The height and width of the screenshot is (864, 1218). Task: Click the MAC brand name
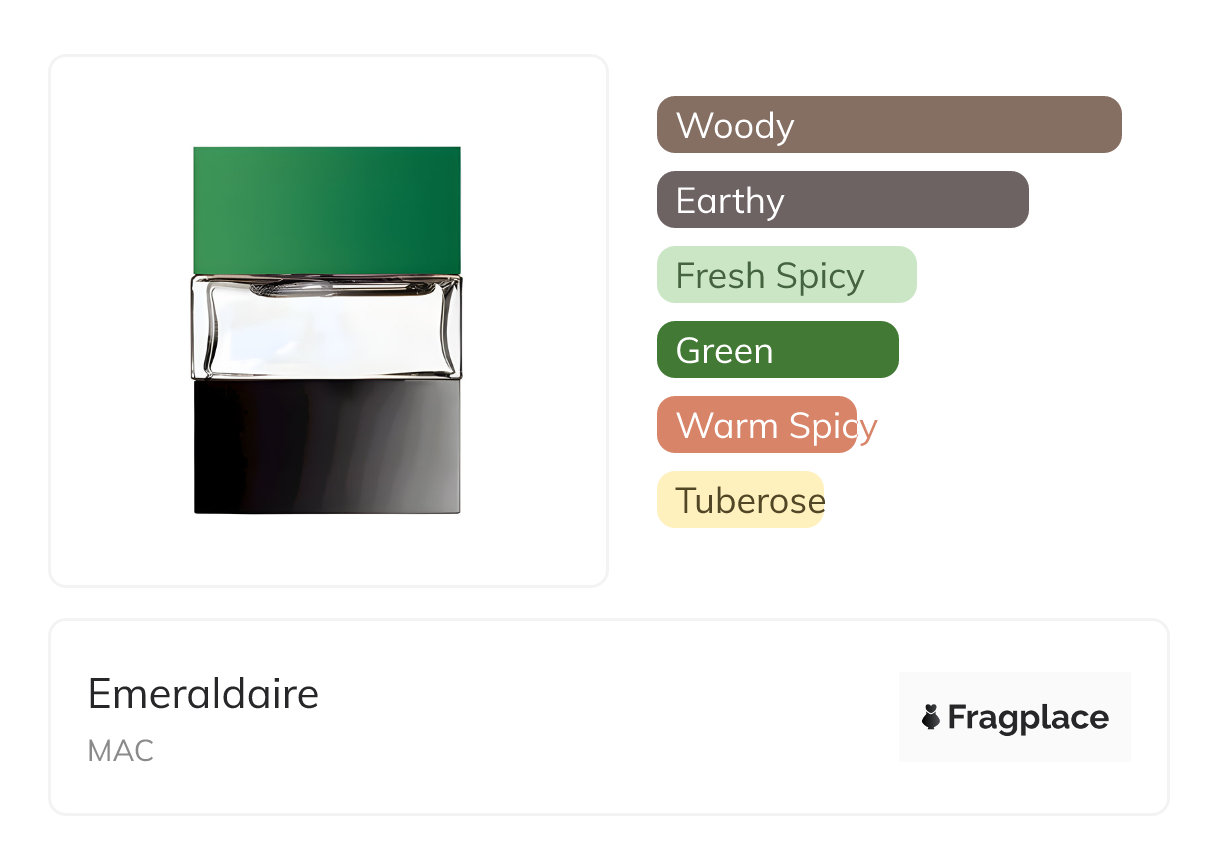(120, 751)
